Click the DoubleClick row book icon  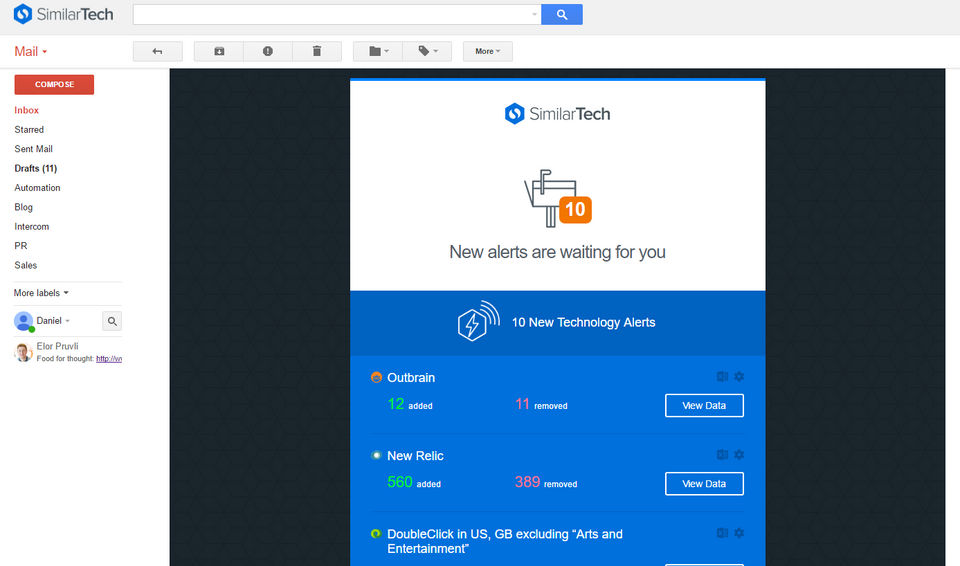tap(722, 533)
